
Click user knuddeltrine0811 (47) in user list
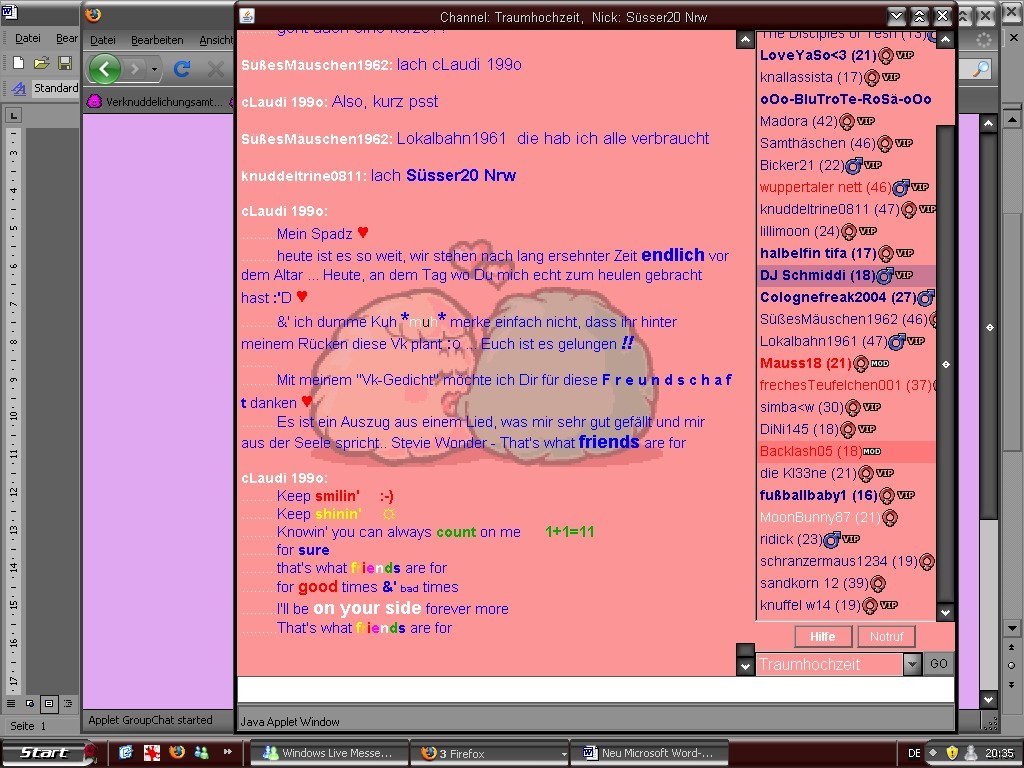(x=846, y=209)
